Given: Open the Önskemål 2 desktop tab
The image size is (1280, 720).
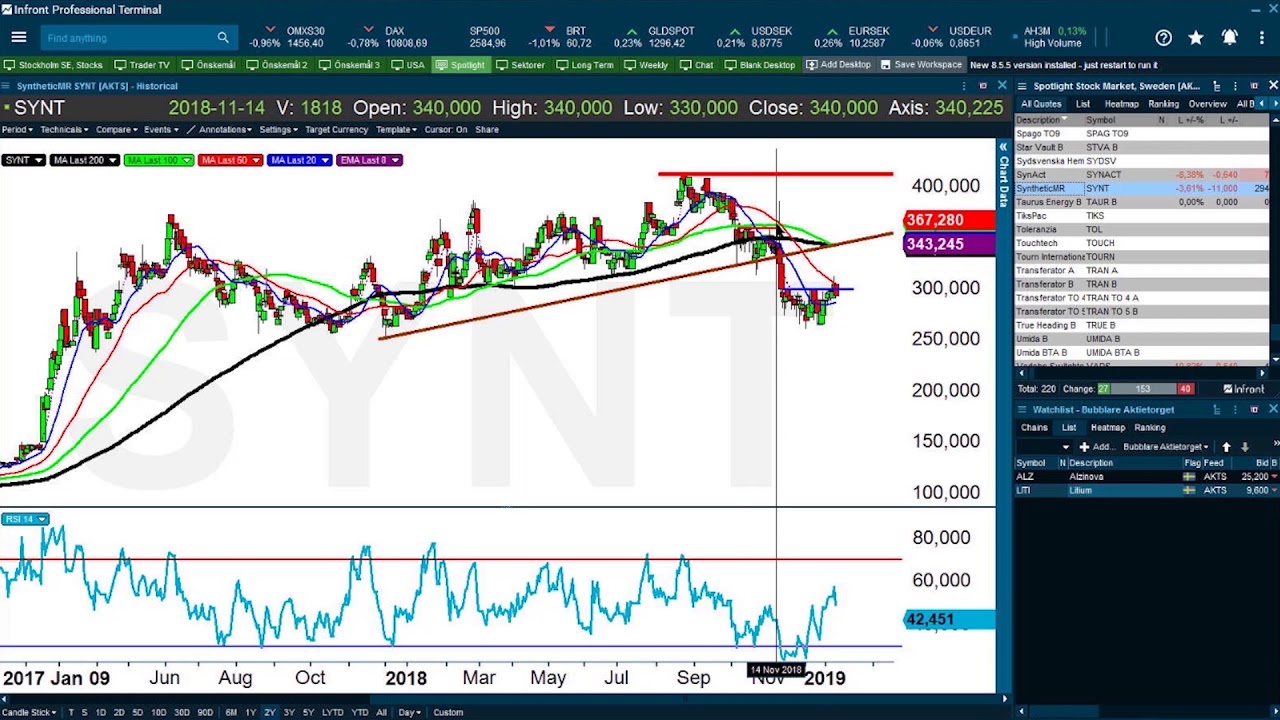Looking at the screenshot, I should 277,65.
